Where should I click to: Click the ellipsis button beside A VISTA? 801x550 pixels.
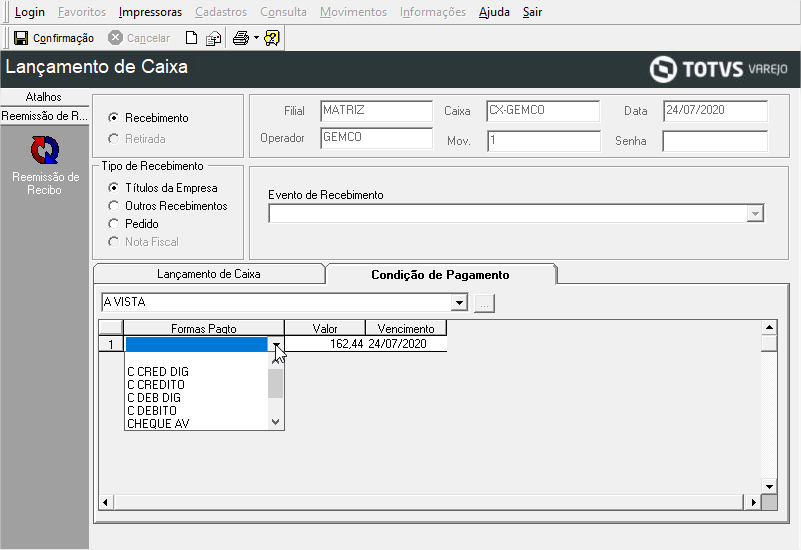tap(484, 303)
